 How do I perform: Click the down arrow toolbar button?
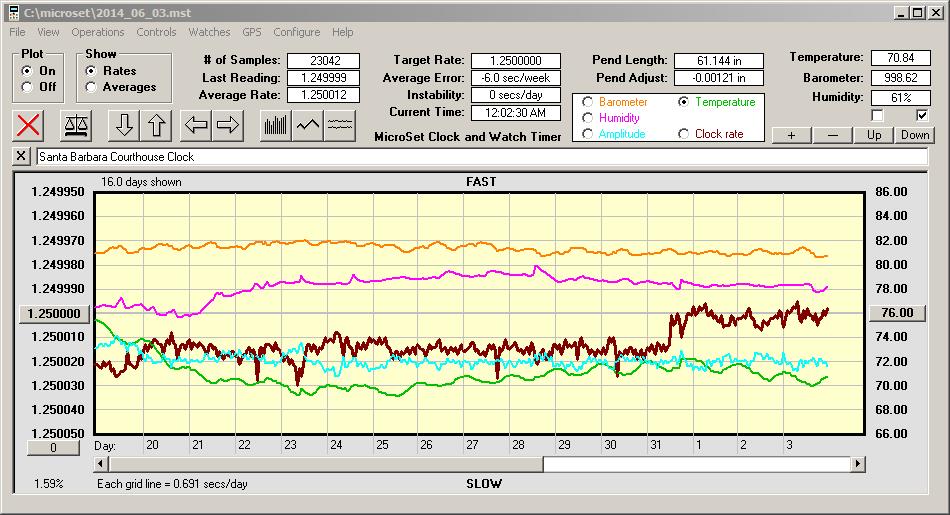124,125
